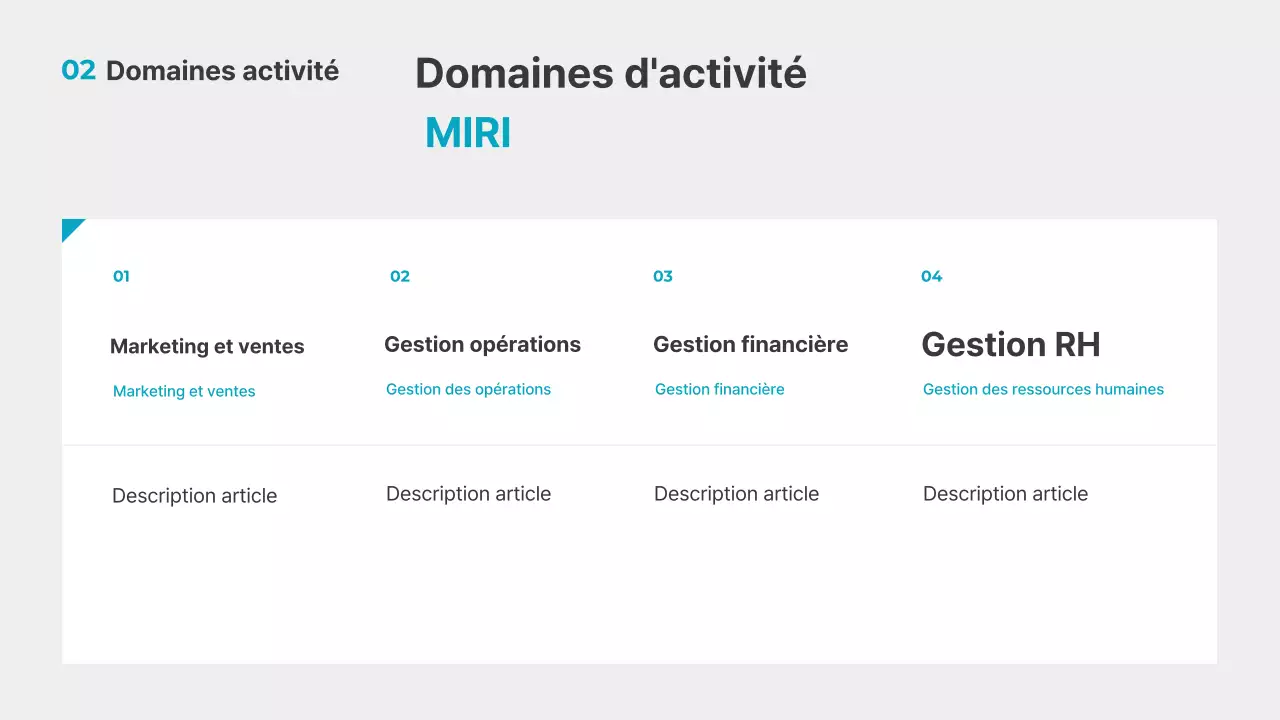Click the teal "02" beside "Domaines activité"
This screenshot has width=1280, height=720.
click(79, 70)
